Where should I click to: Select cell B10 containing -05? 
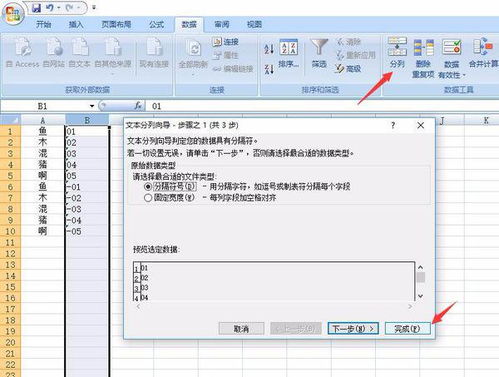pyautogui.click(x=87, y=231)
